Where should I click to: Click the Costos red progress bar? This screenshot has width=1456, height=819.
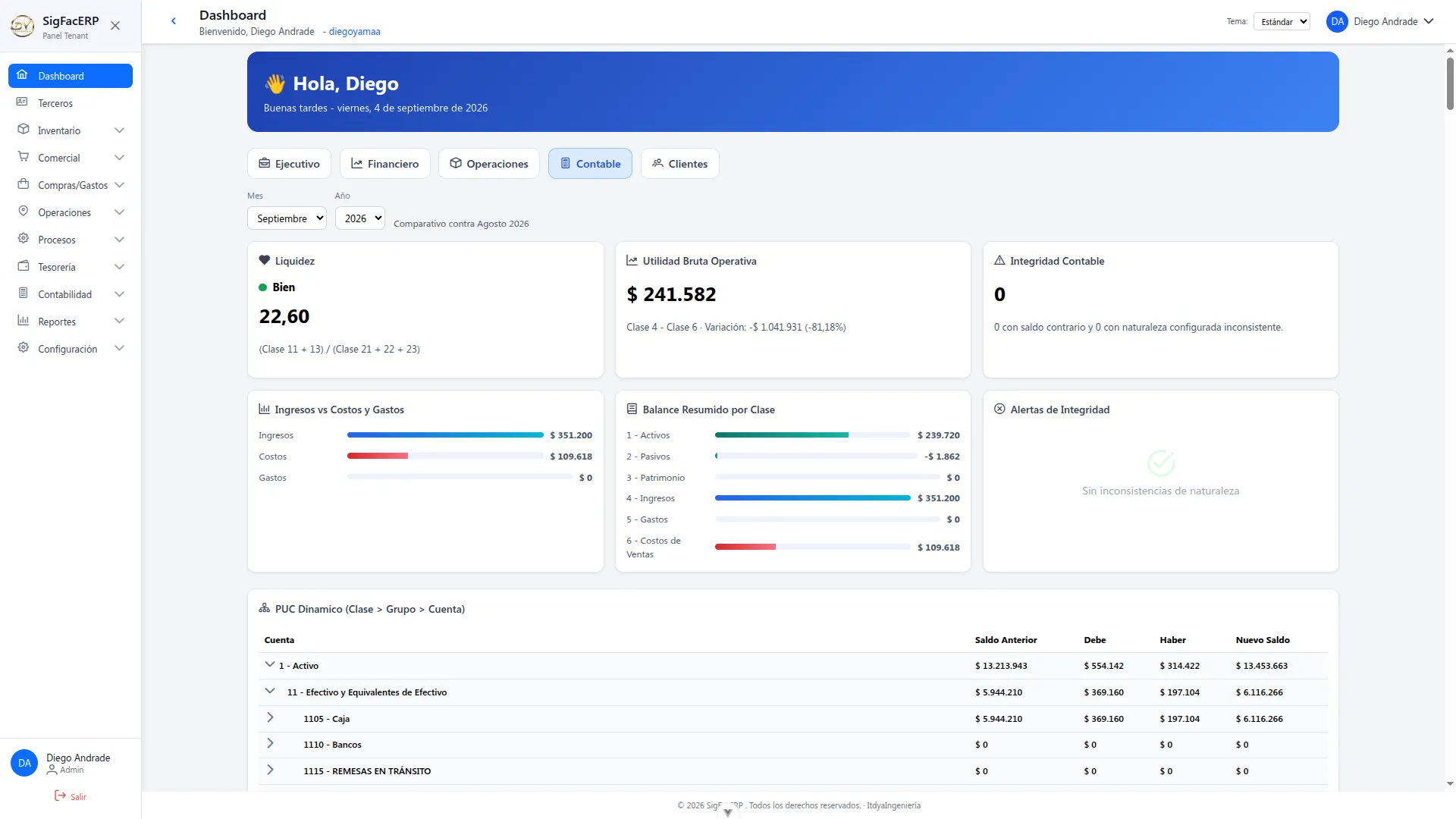click(378, 457)
